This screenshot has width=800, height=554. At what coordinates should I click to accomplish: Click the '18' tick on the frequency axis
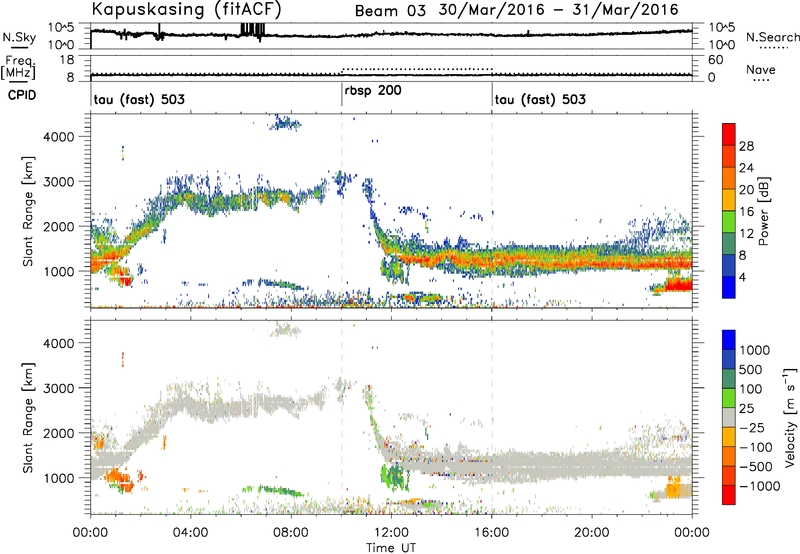[x=67, y=60]
